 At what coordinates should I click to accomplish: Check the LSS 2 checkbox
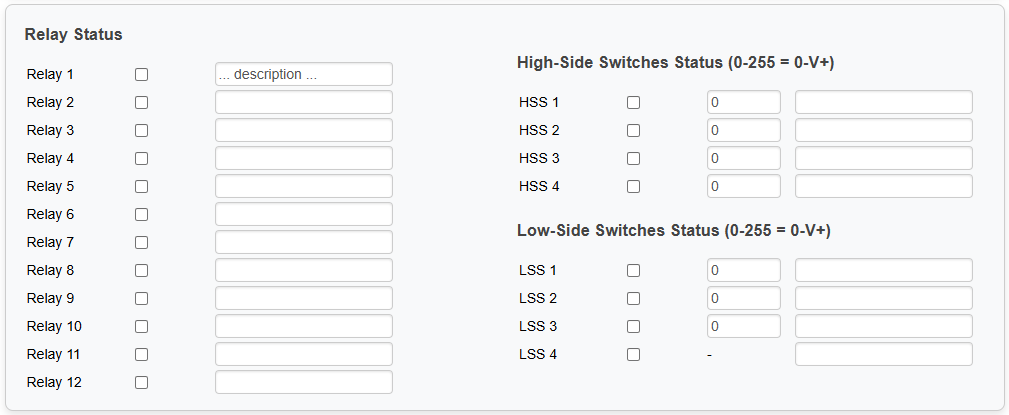[633, 298]
